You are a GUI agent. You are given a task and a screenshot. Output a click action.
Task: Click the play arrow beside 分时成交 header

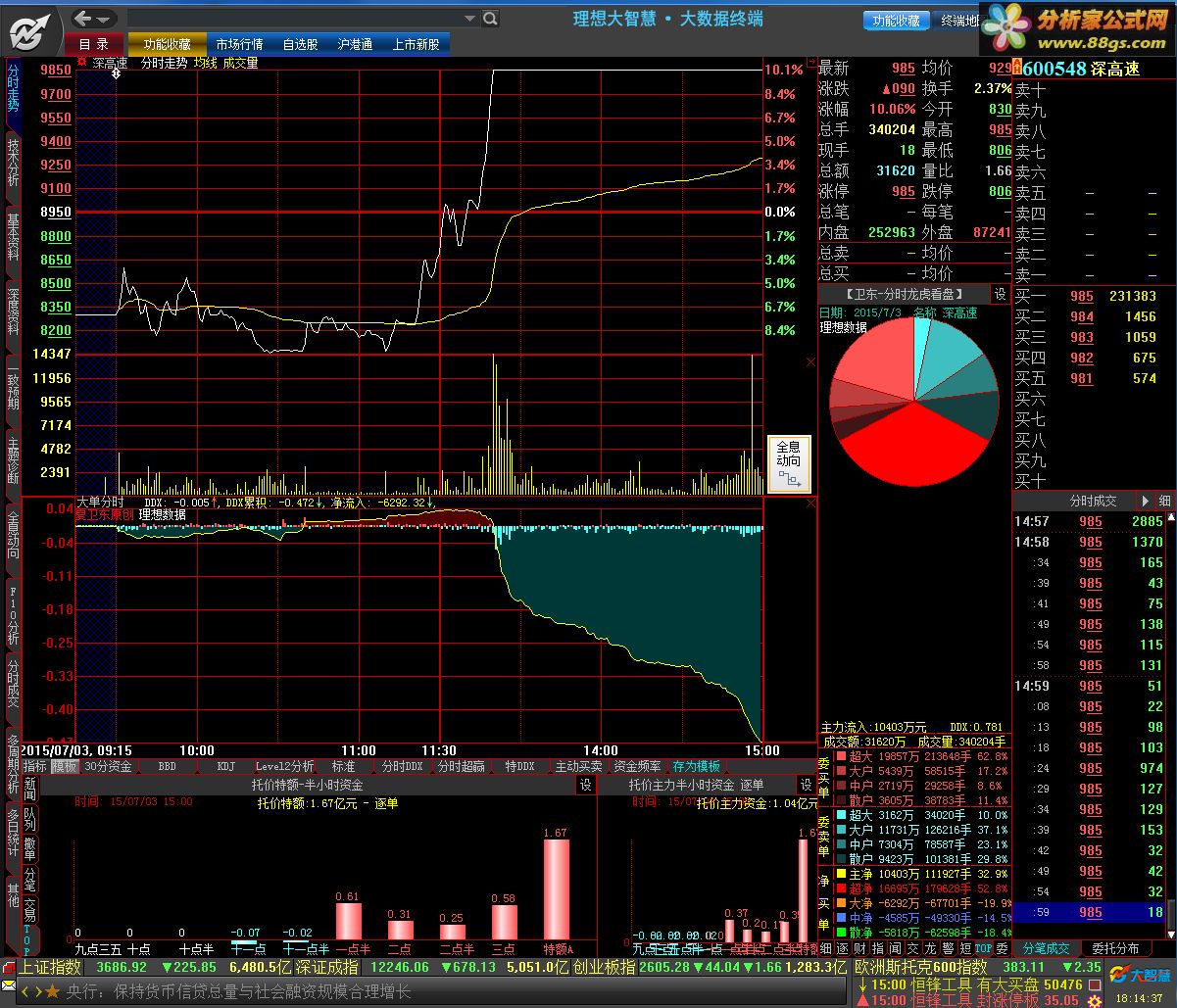pyautogui.click(x=1145, y=501)
